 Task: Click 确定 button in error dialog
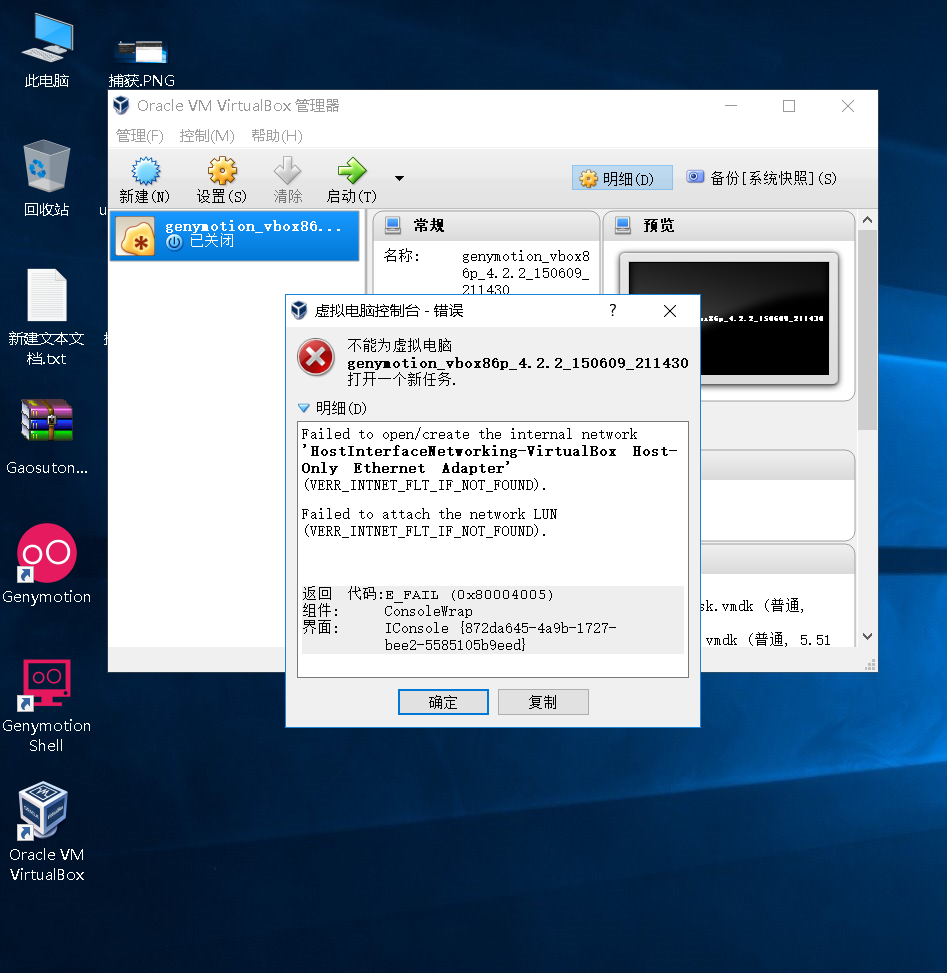click(443, 702)
